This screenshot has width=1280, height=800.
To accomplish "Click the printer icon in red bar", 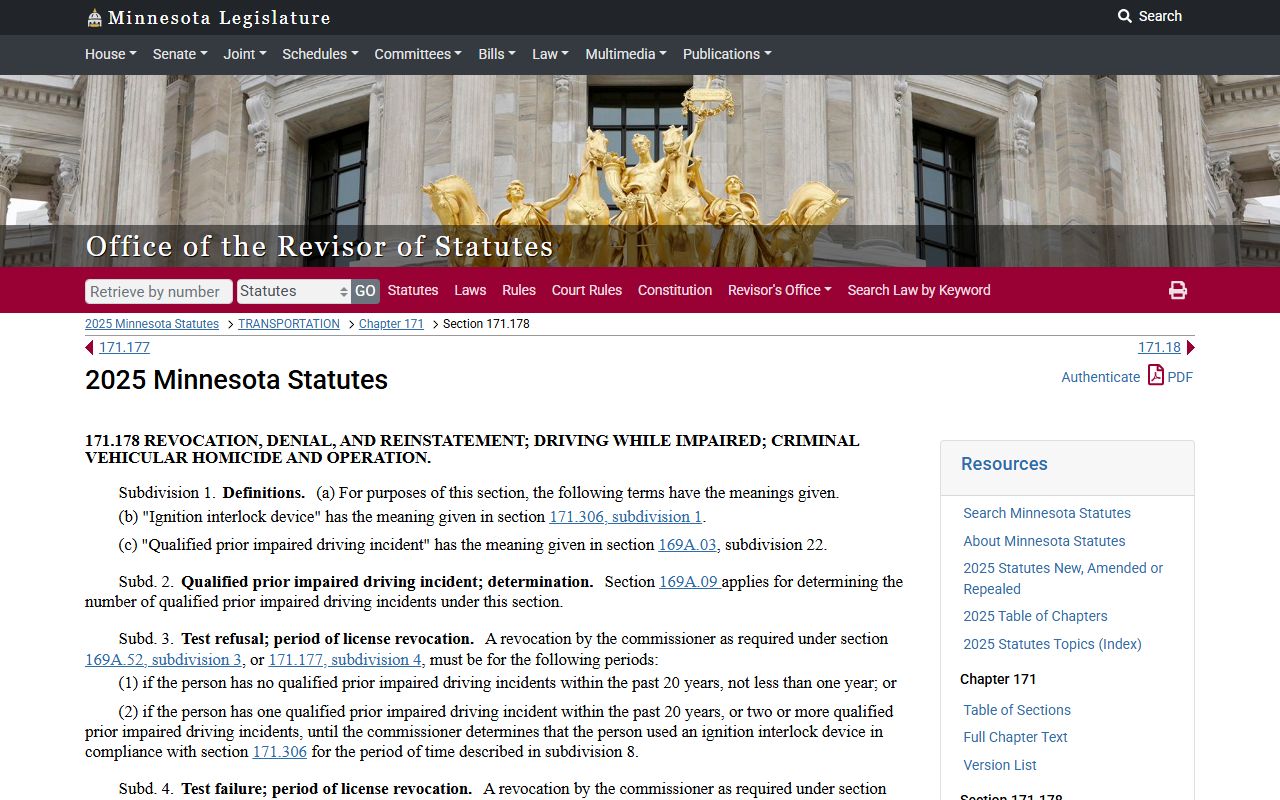I will click(1178, 290).
